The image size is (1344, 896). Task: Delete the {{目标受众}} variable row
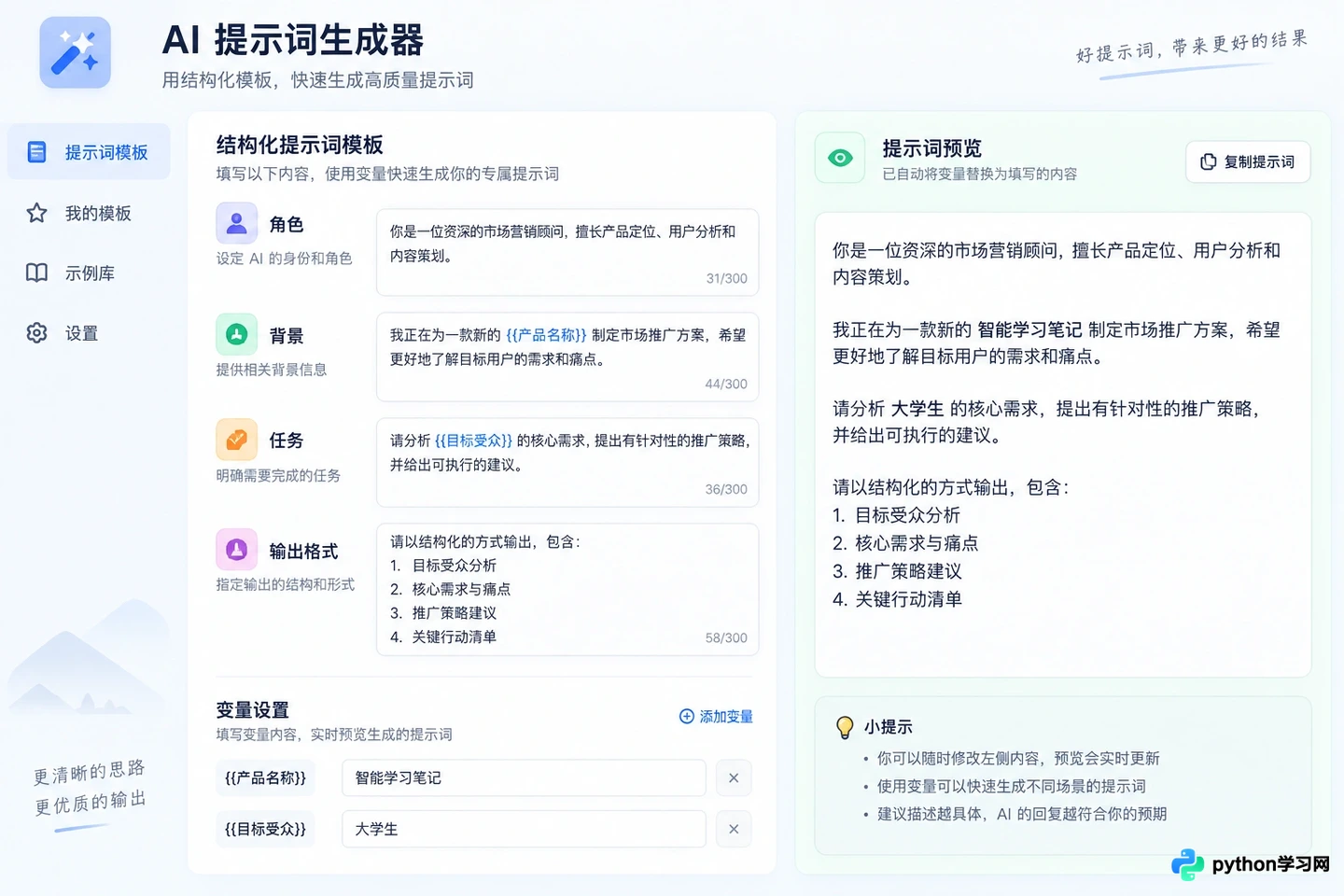pos(734,829)
